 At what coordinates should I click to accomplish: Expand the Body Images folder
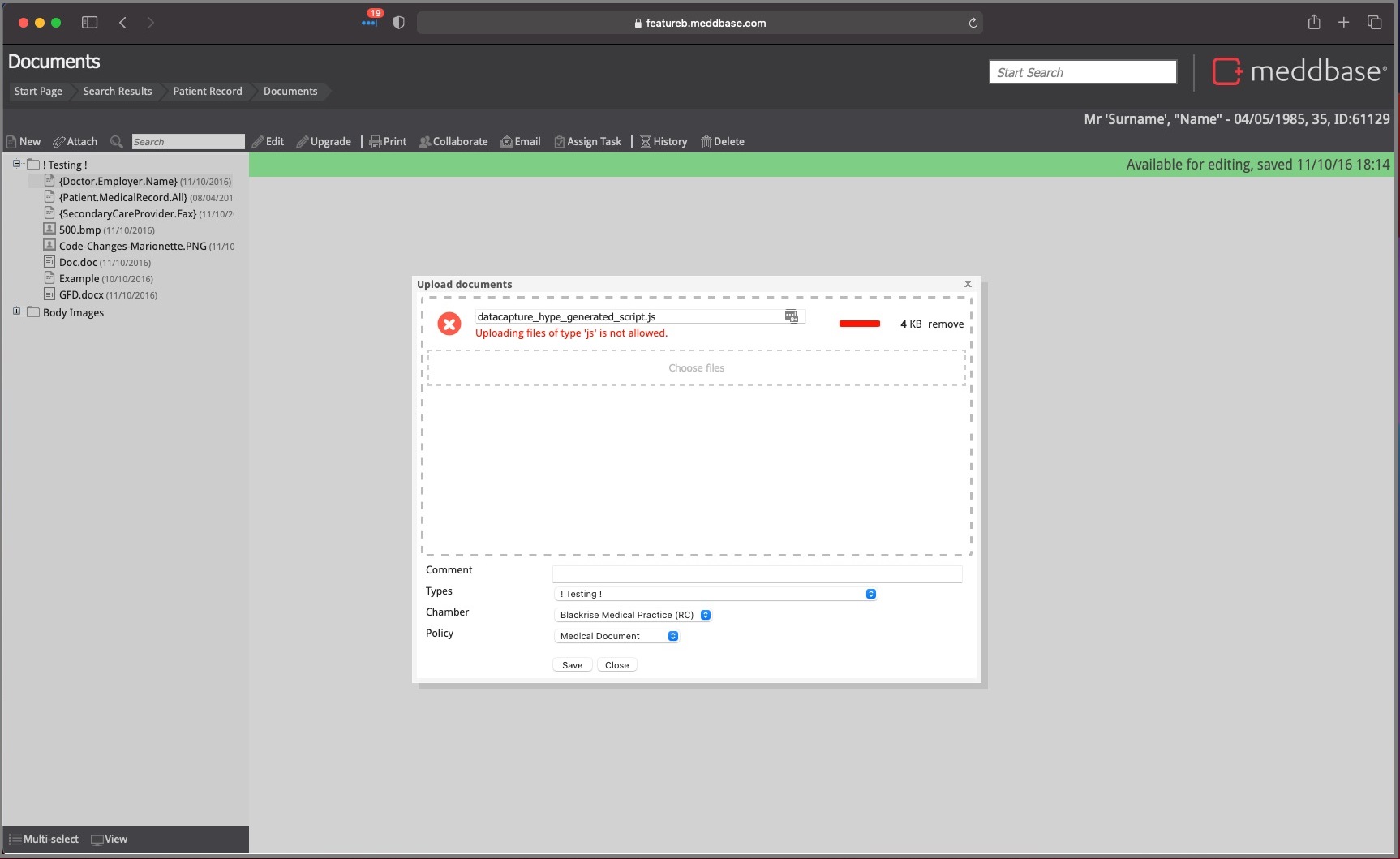coord(16,311)
